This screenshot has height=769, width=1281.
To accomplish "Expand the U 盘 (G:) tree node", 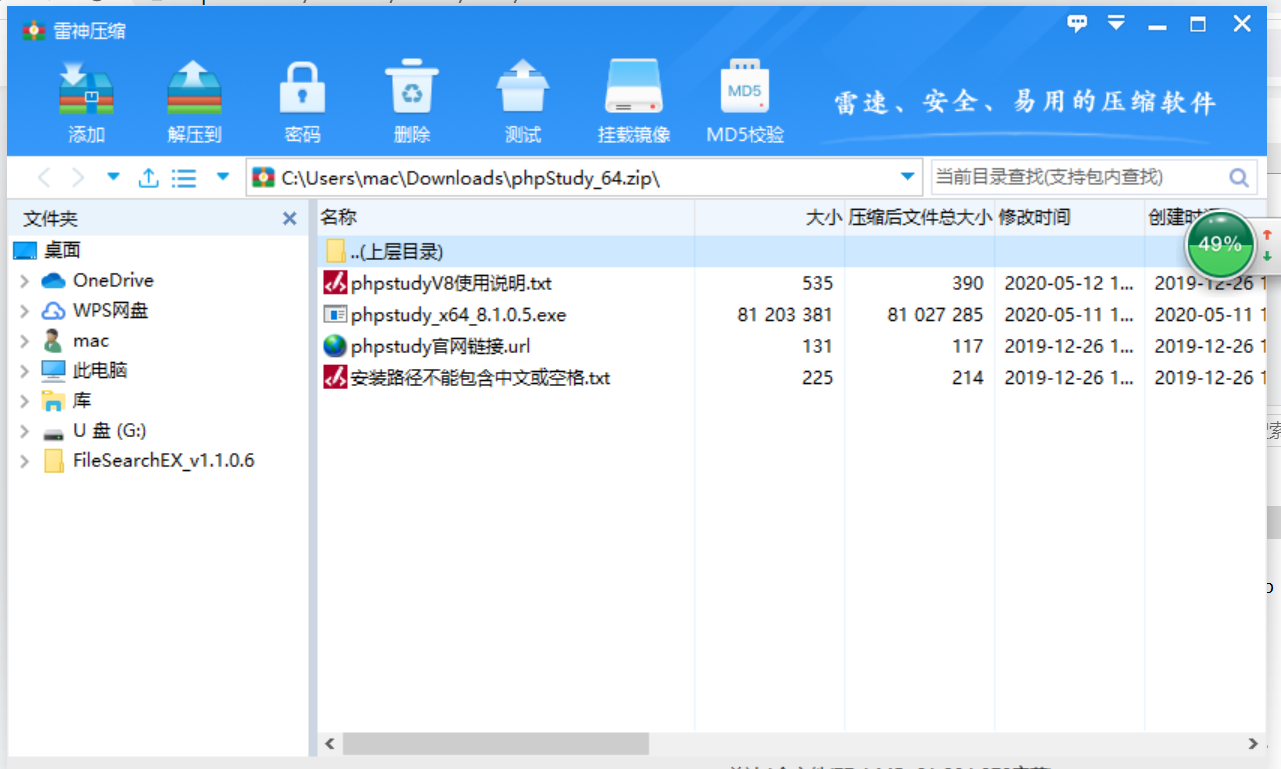I will 25,431.
